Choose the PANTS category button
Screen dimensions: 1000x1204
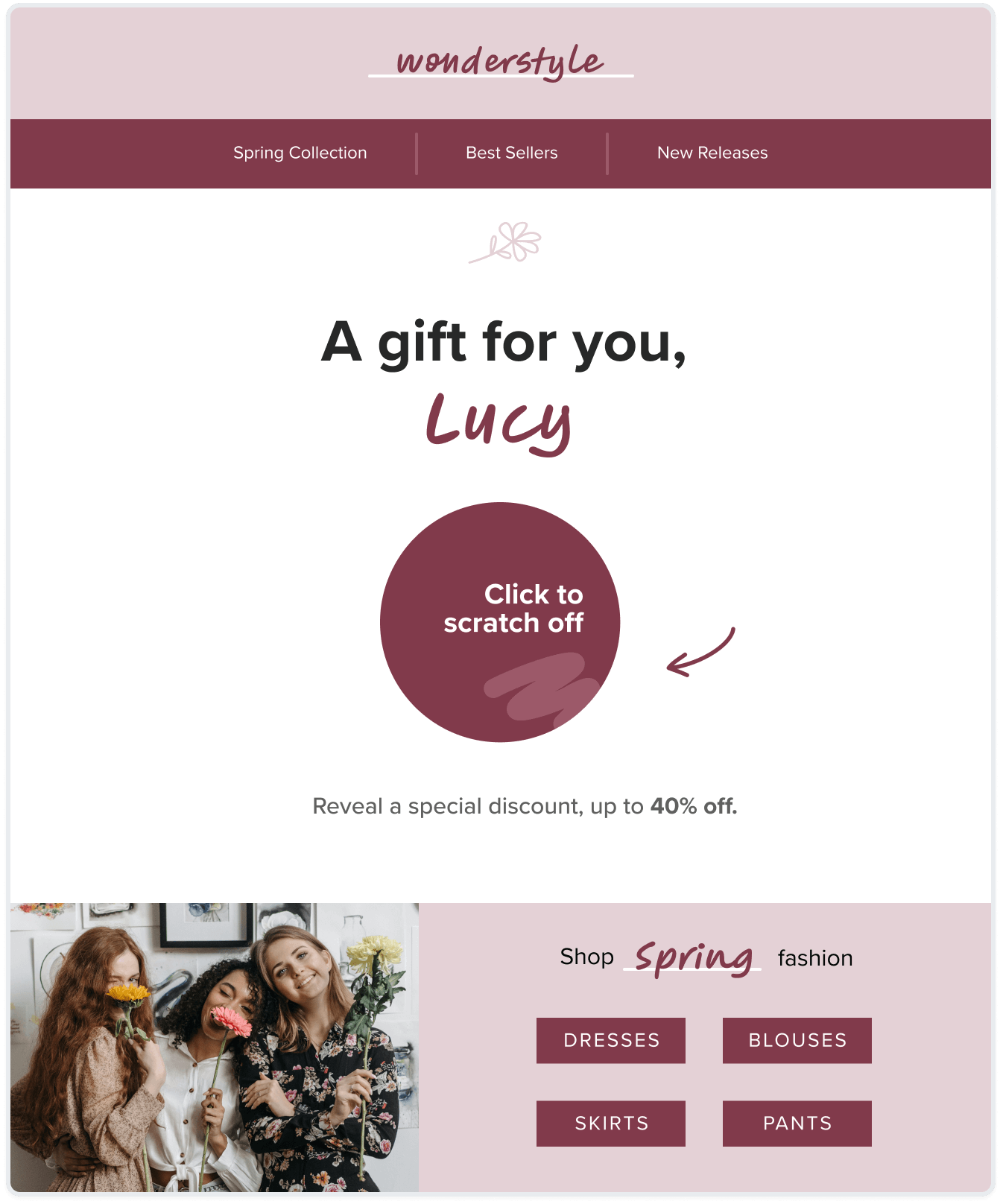point(797,1124)
